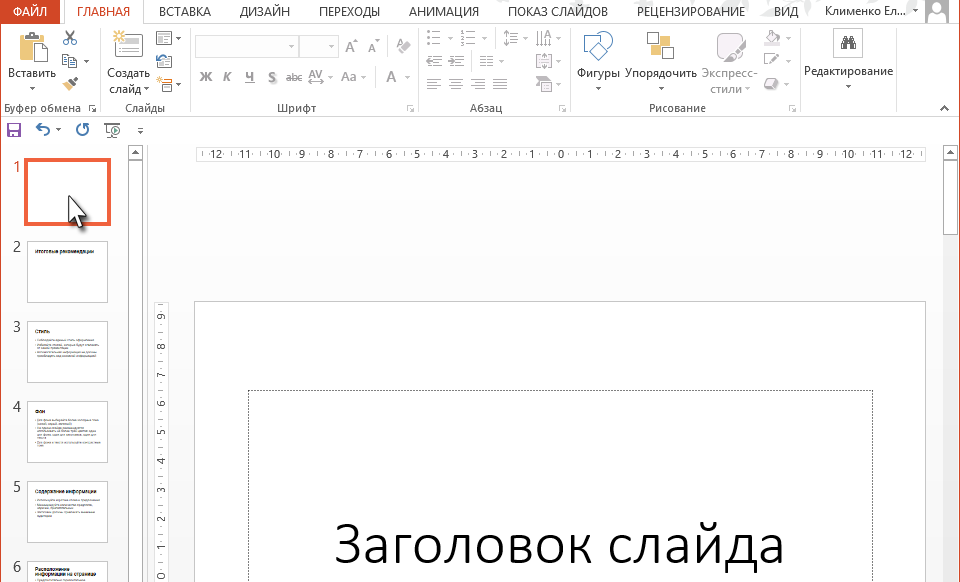This screenshot has height=582, width=960.
Task: Open the character spacing (AV) dropdown
Action: pos(320,77)
